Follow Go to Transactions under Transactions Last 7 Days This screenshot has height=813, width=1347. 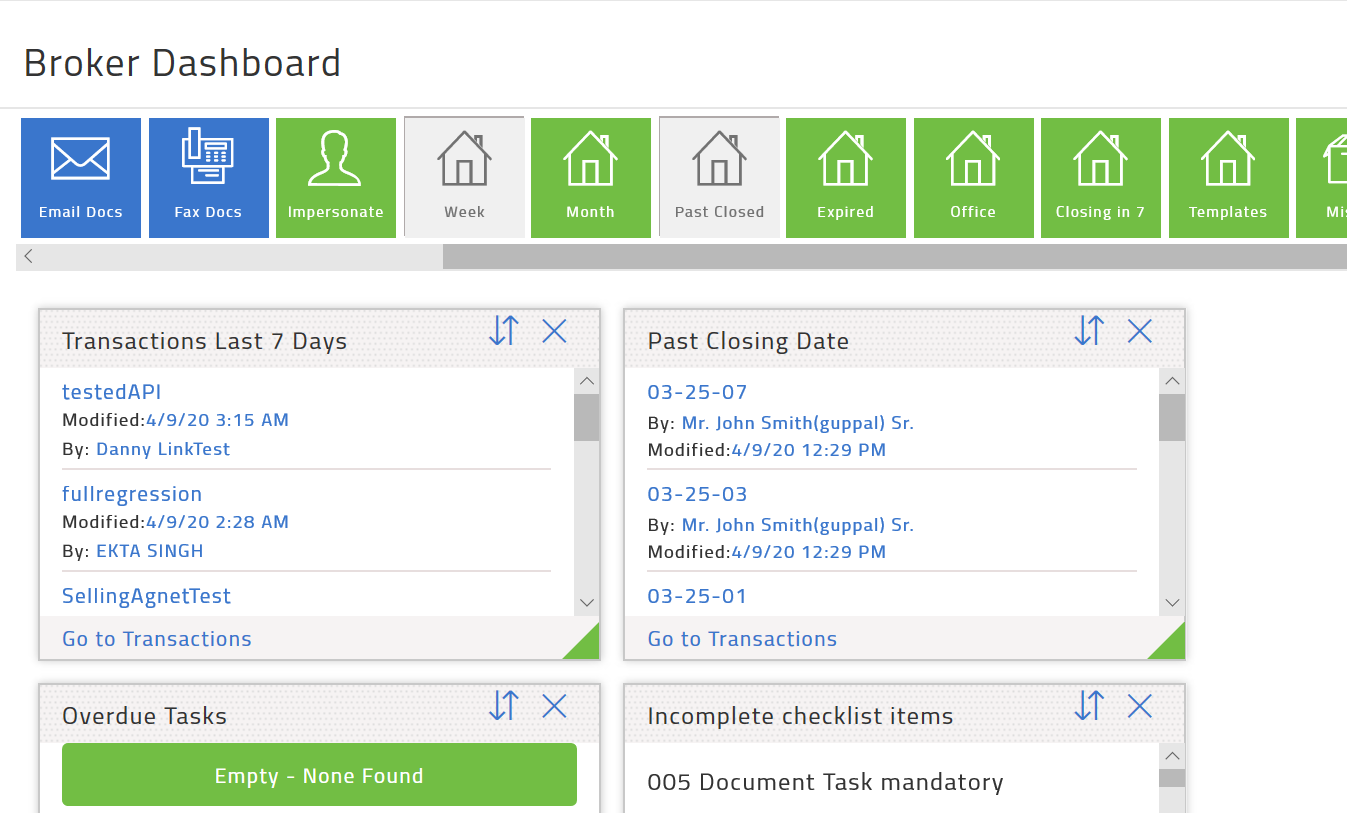pos(156,638)
